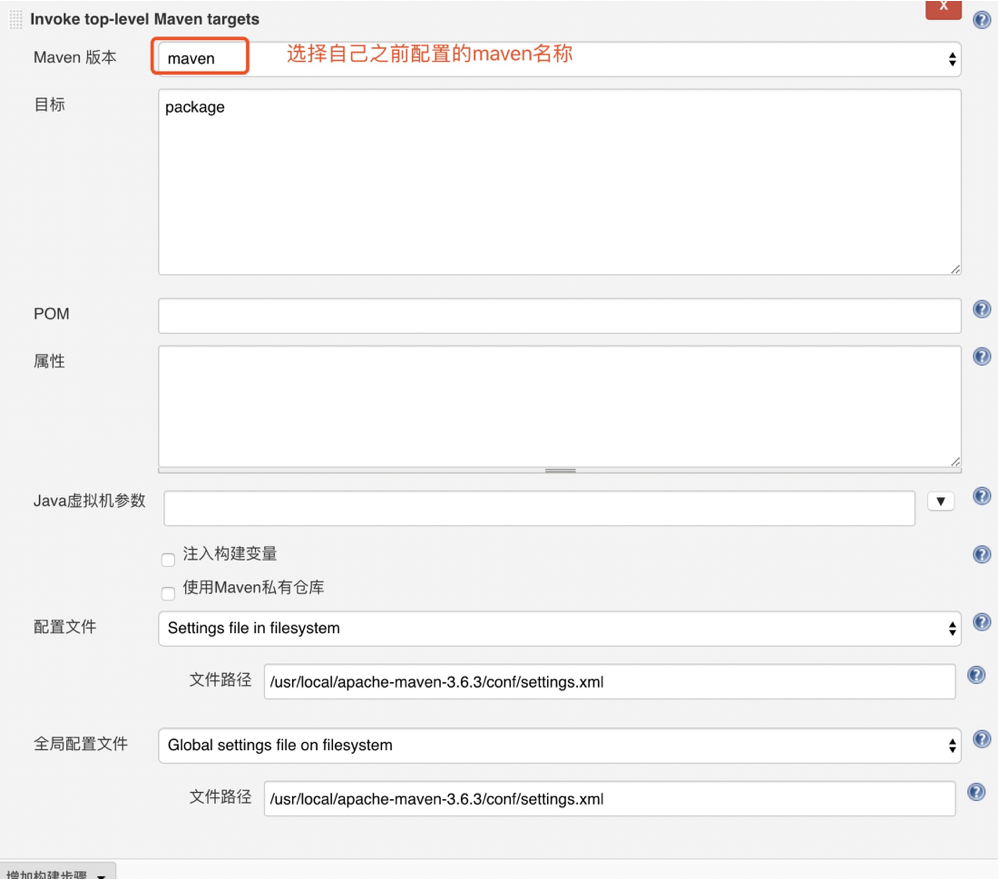This screenshot has width=1000, height=882.
Task: Open help icon for 配置文件 dropdown
Action: [x=983, y=623]
